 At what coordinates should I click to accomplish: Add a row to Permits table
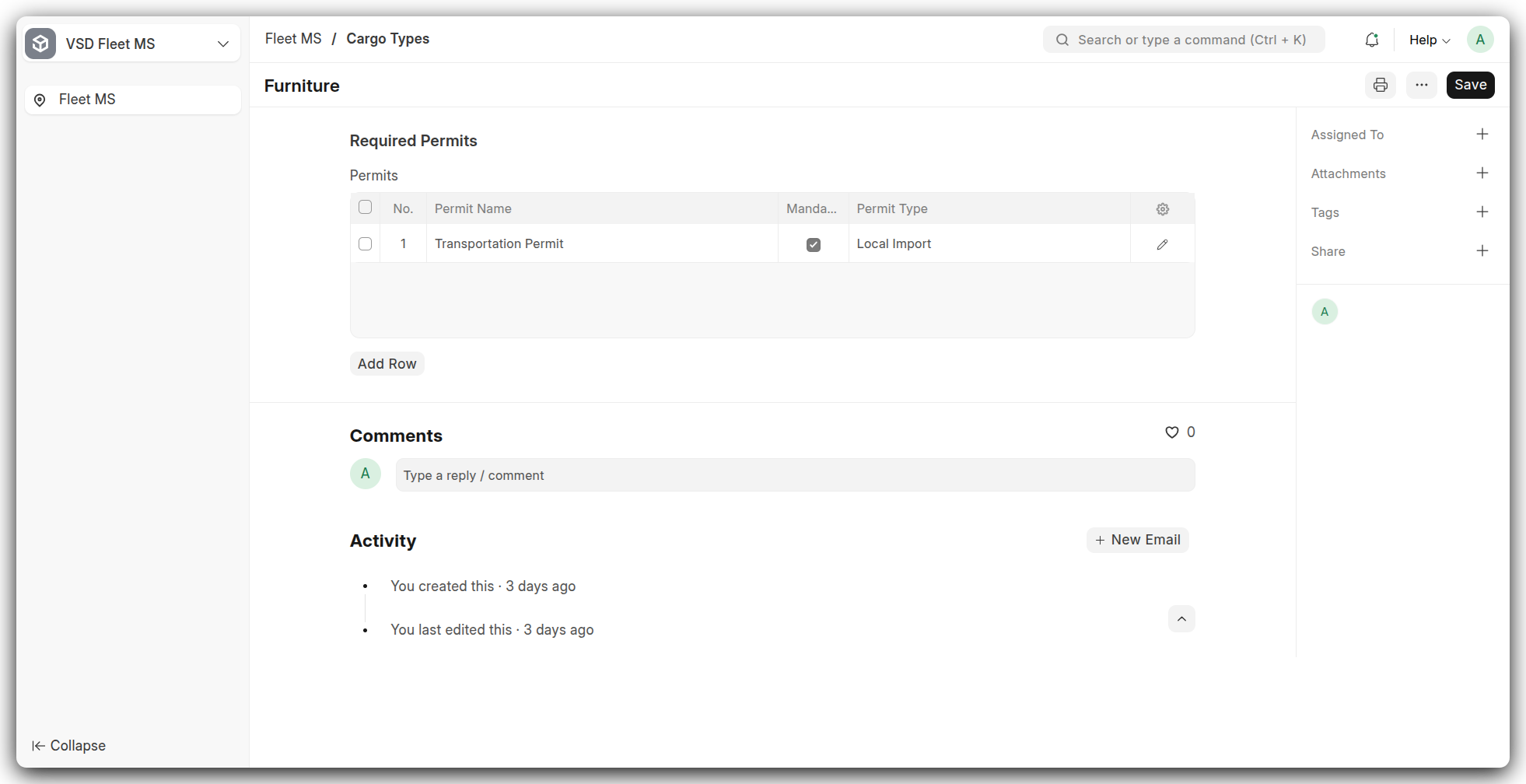click(x=387, y=364)
